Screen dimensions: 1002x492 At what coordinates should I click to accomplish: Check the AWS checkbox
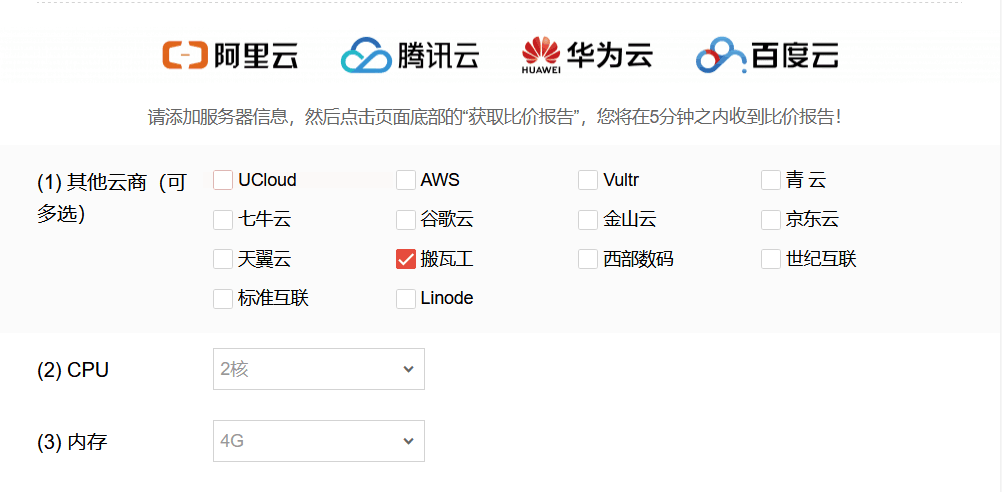[x=406, y=180]
